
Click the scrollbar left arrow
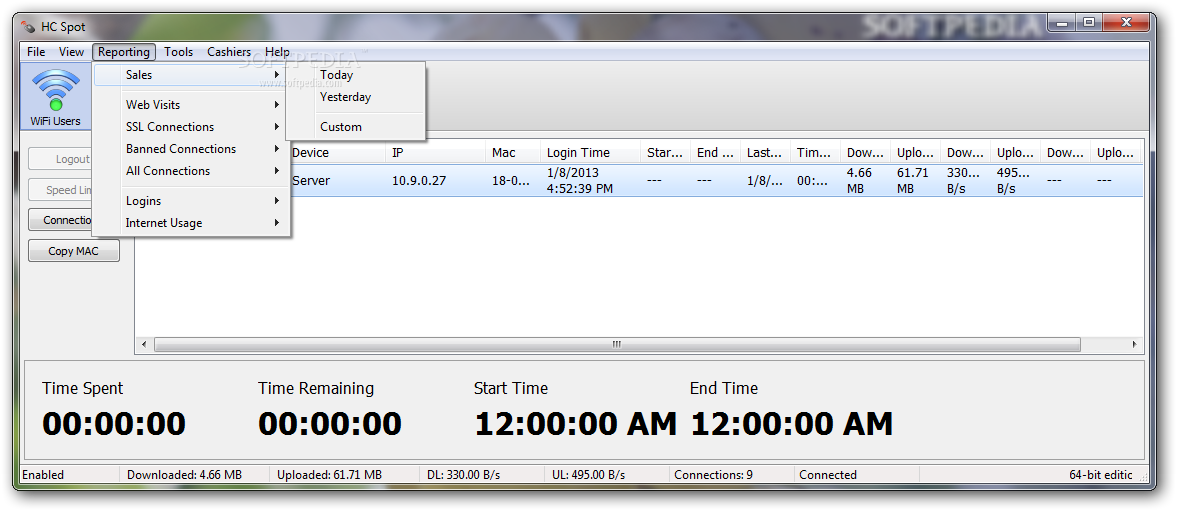pyautogui.click(x=145, y=344)
